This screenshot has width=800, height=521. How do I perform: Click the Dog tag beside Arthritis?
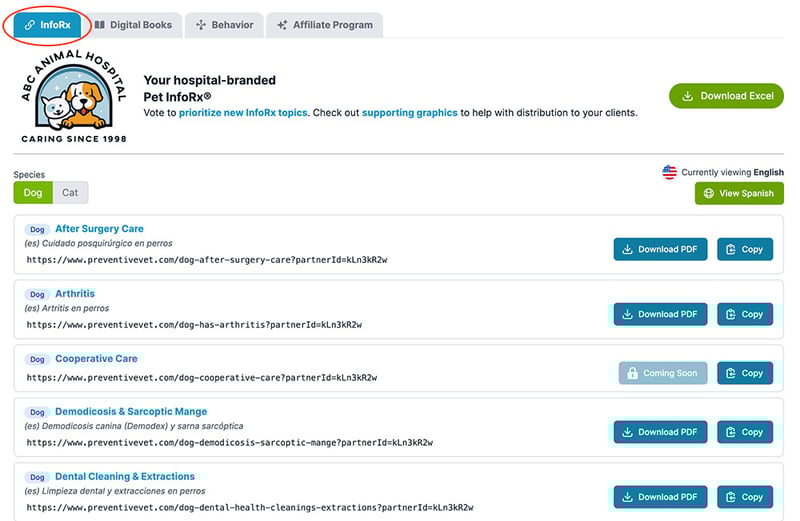37,294
